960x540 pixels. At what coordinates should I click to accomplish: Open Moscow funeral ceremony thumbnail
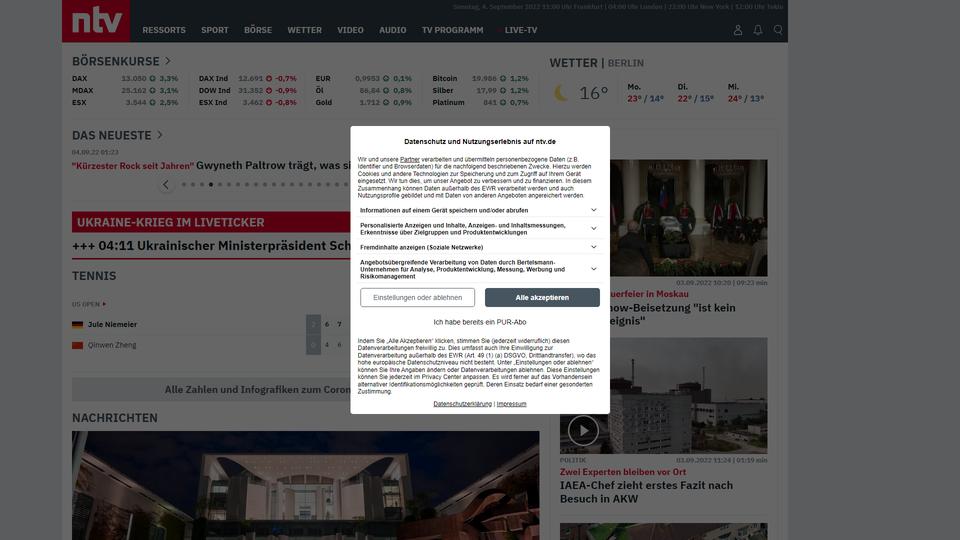click(688, 218)
